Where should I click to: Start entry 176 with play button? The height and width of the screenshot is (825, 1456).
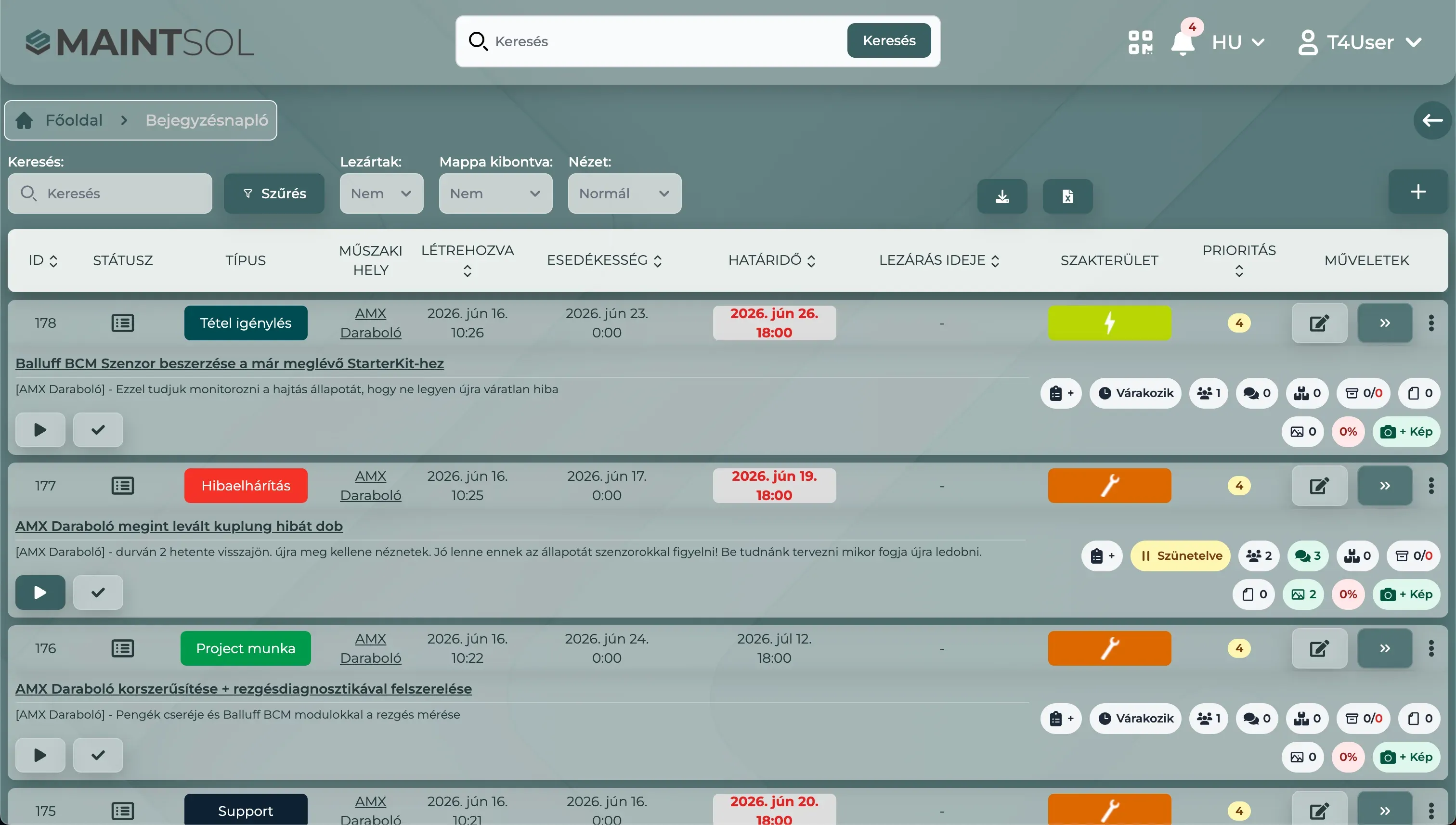point(40,755)
